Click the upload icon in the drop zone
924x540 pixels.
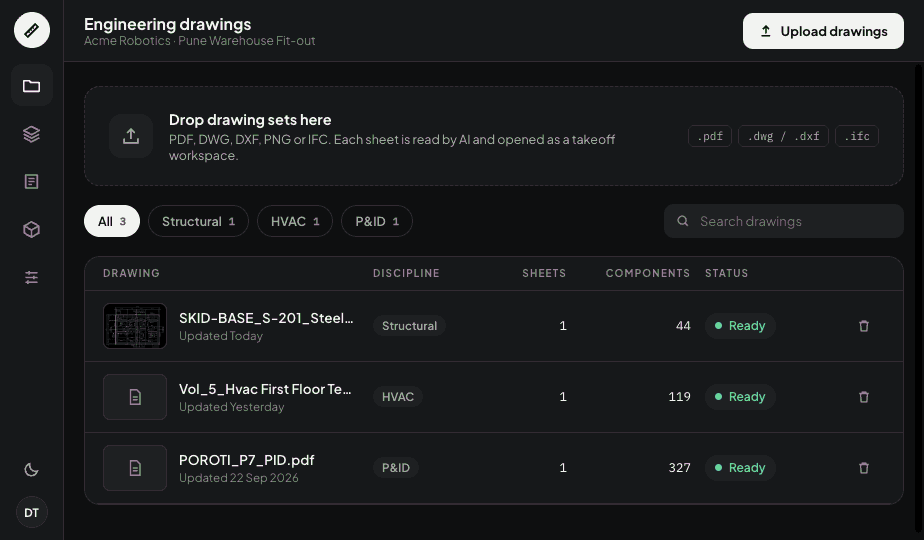[131, 136]
